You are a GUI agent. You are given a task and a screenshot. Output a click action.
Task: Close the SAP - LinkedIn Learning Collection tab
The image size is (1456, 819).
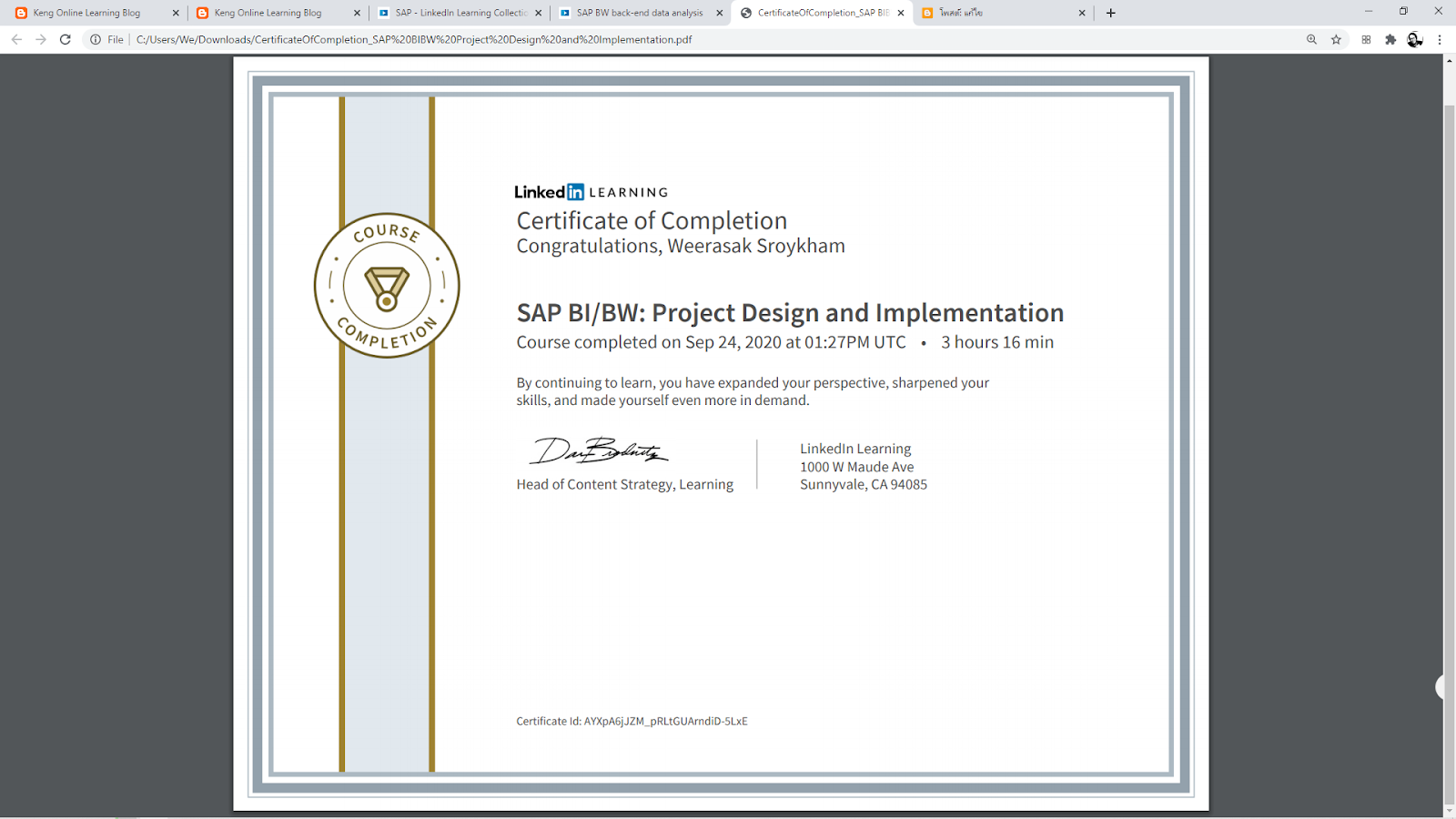(538, 13)
